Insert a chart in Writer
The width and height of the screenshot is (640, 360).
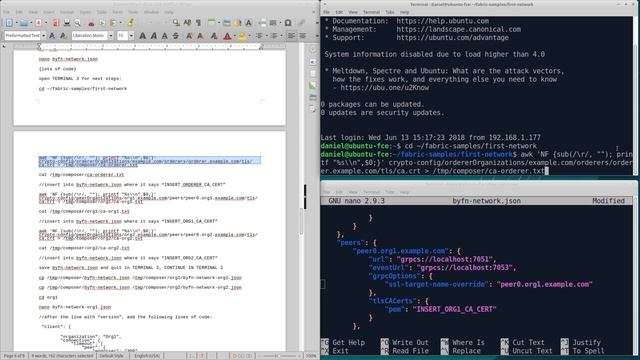pyautogui.click(x=237, y=23)
